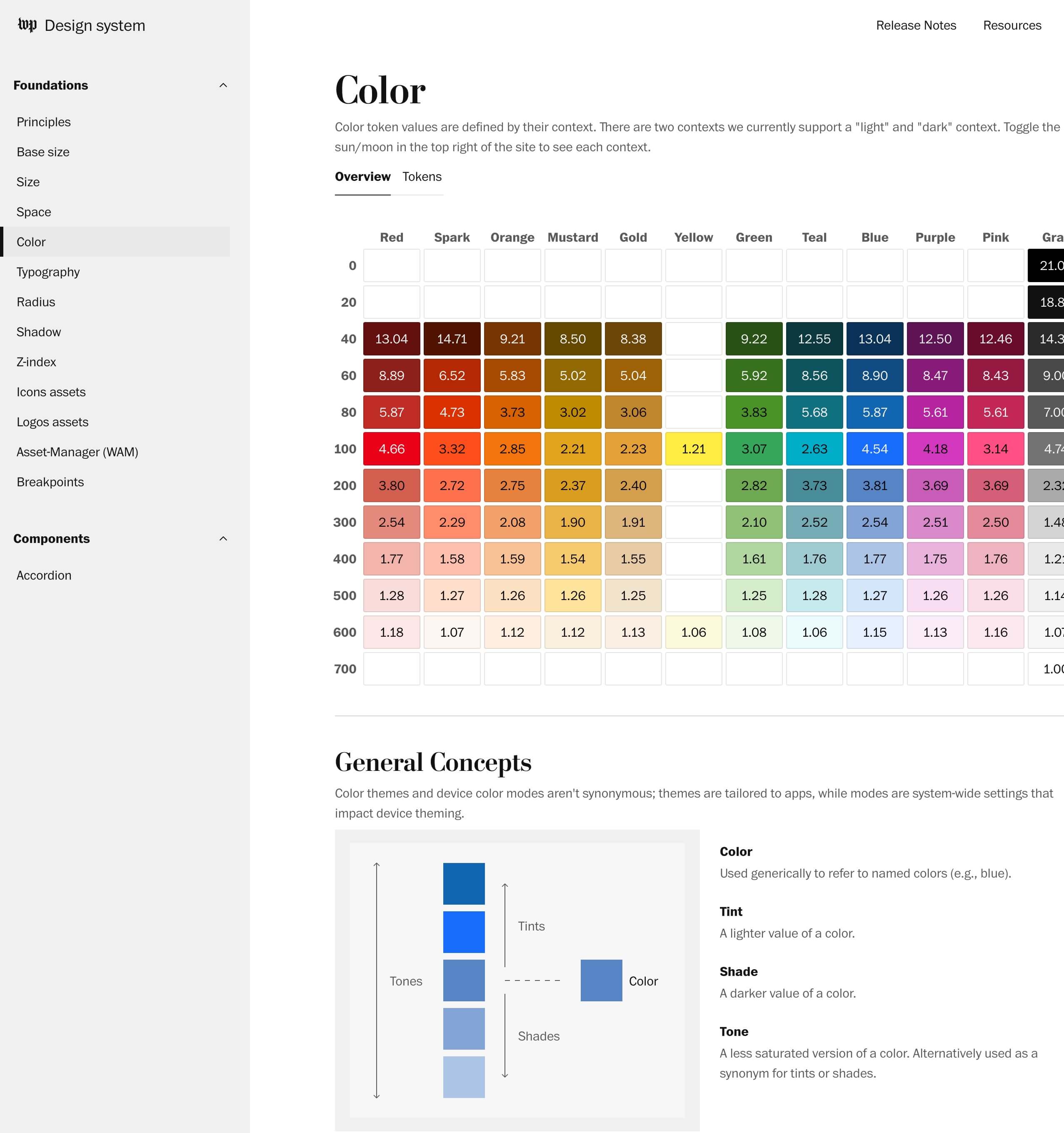Open the Resources link
The image size is (1064, 1133).
pyautogui.click(x=1012, y=25)
